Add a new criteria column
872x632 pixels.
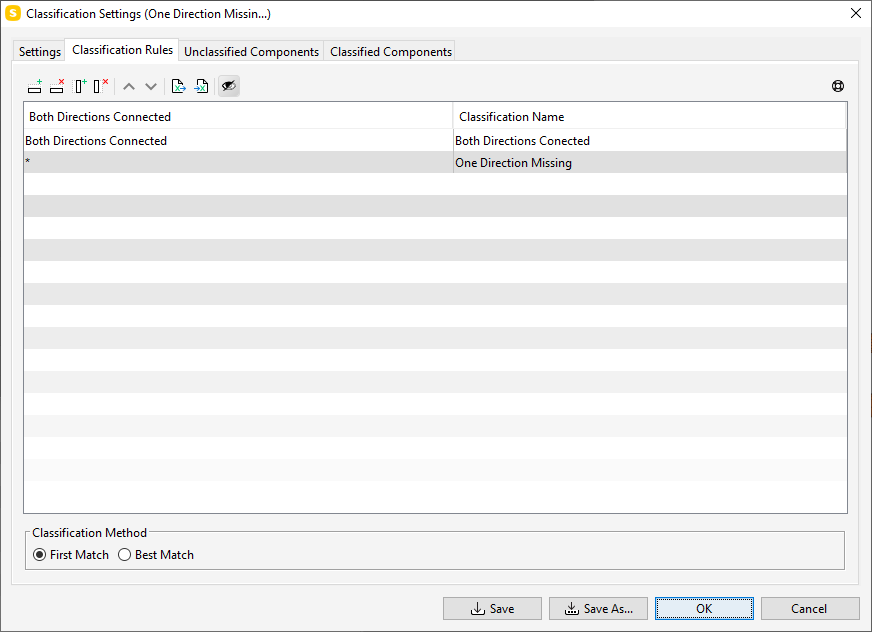coord(81,86)
